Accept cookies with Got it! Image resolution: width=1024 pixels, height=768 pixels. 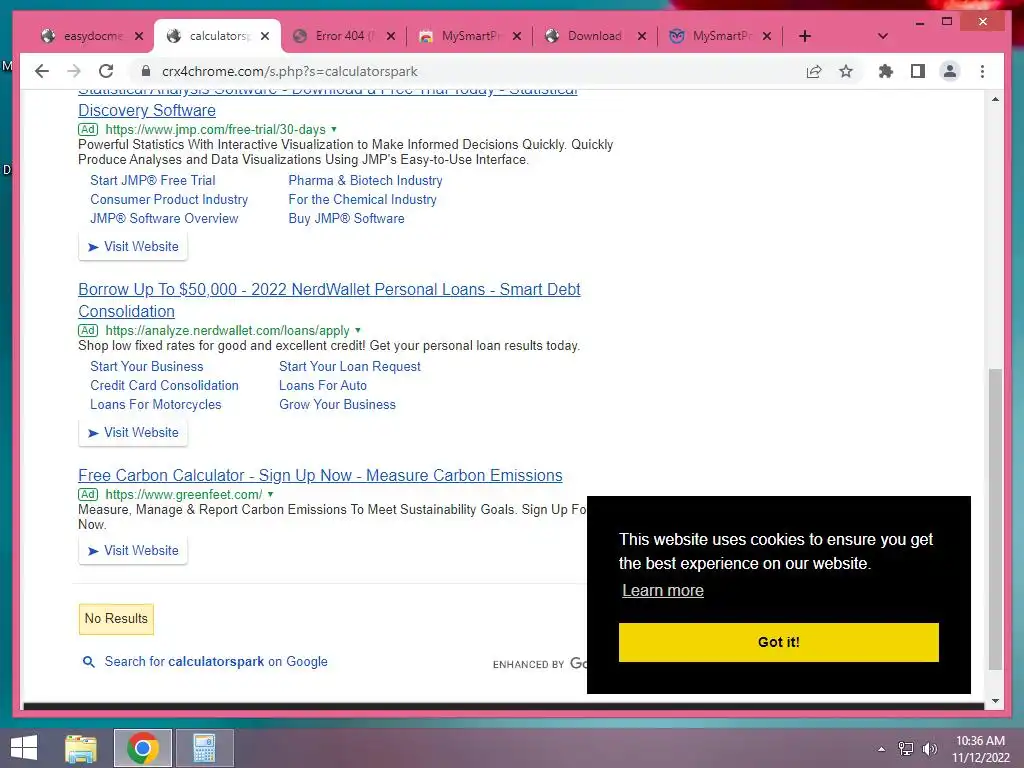pyautogui.click(x=778, y=642)
